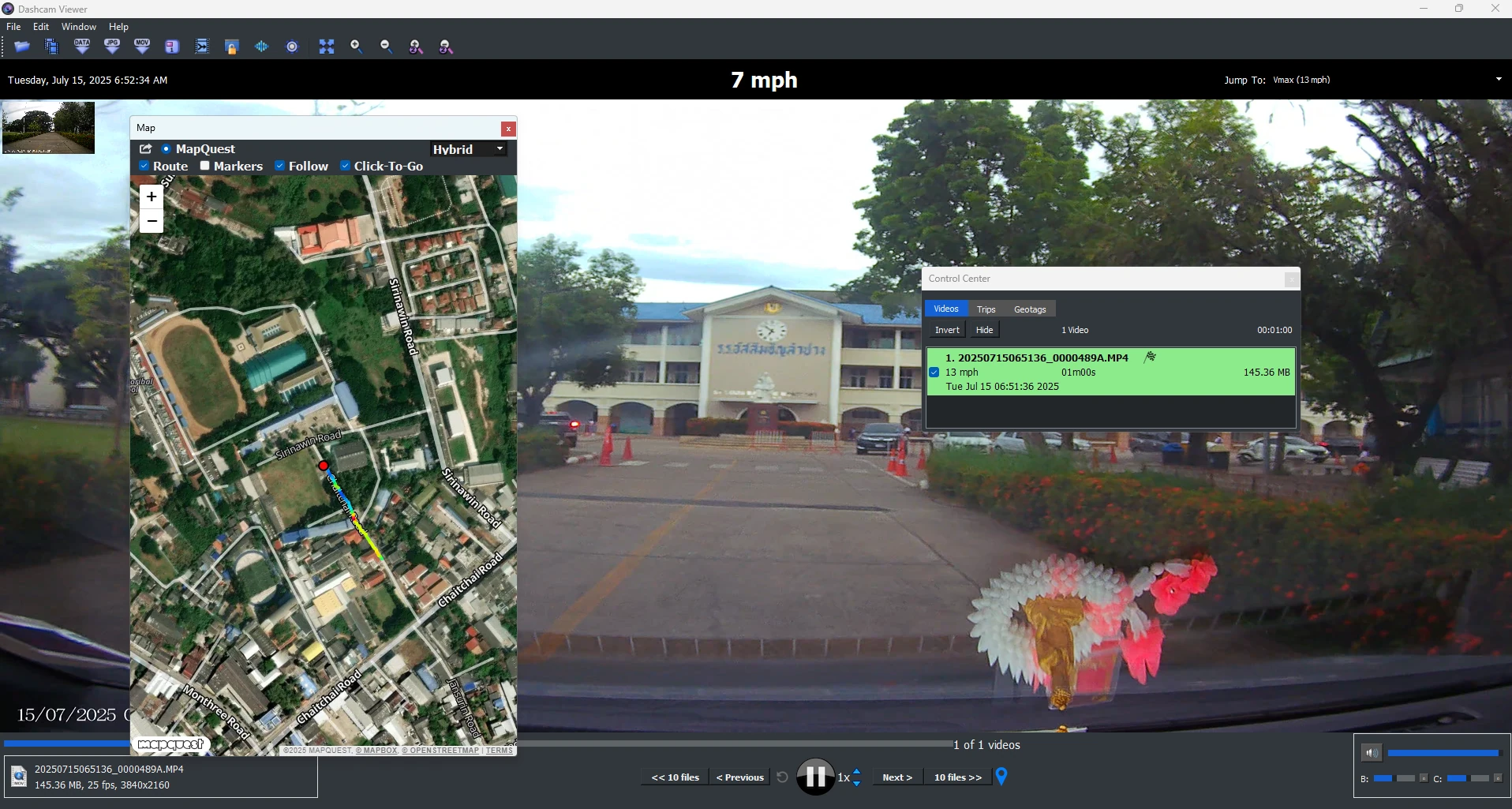Image resolution: width=1512 pixels, height=809 pixels.
Task: Click the video file icon beside filename
Action: pos(19,777)
